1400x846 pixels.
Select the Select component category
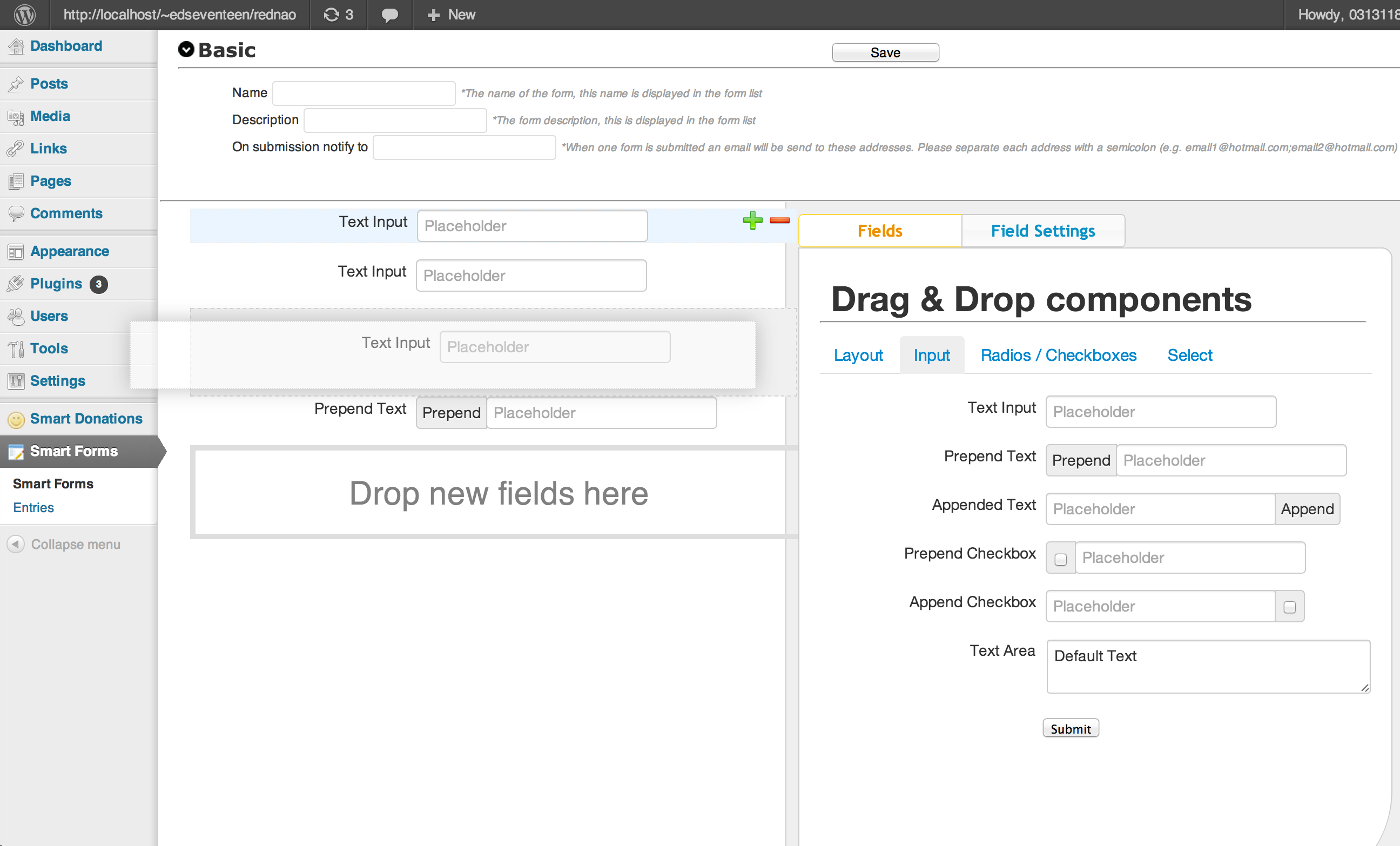click(x=1189, y=354)
